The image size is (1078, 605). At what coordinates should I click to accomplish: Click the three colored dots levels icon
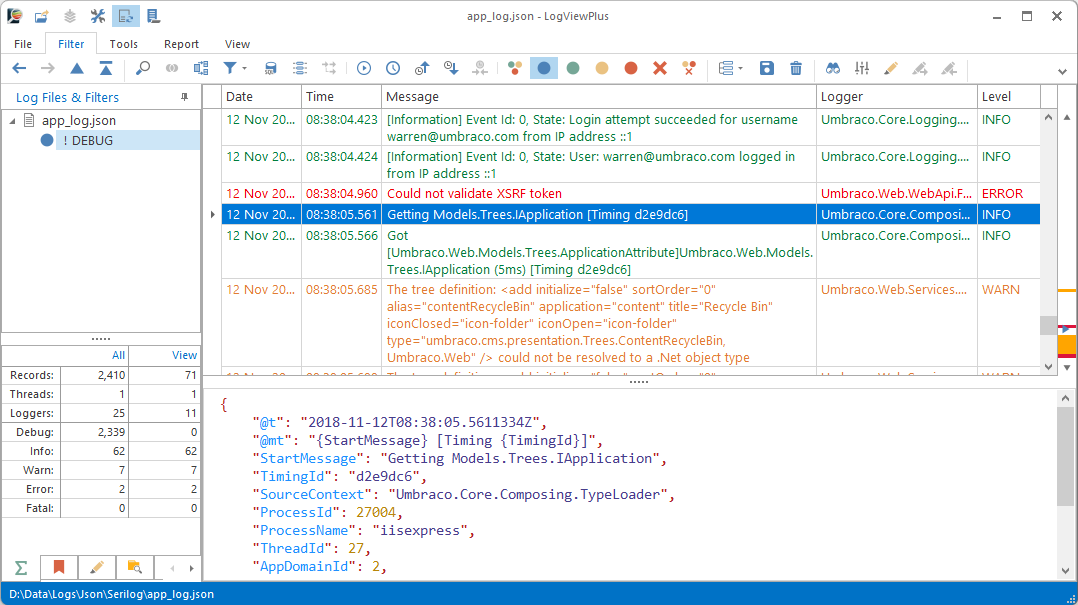(515, 68)
